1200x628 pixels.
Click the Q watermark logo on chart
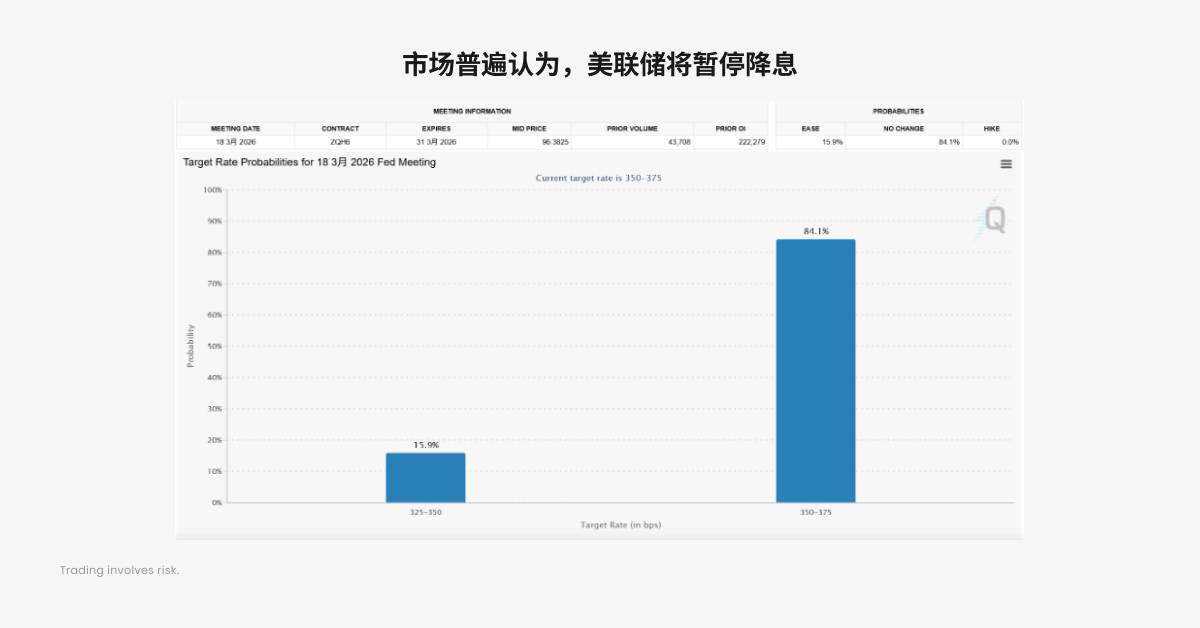click(x=993, y=219)
